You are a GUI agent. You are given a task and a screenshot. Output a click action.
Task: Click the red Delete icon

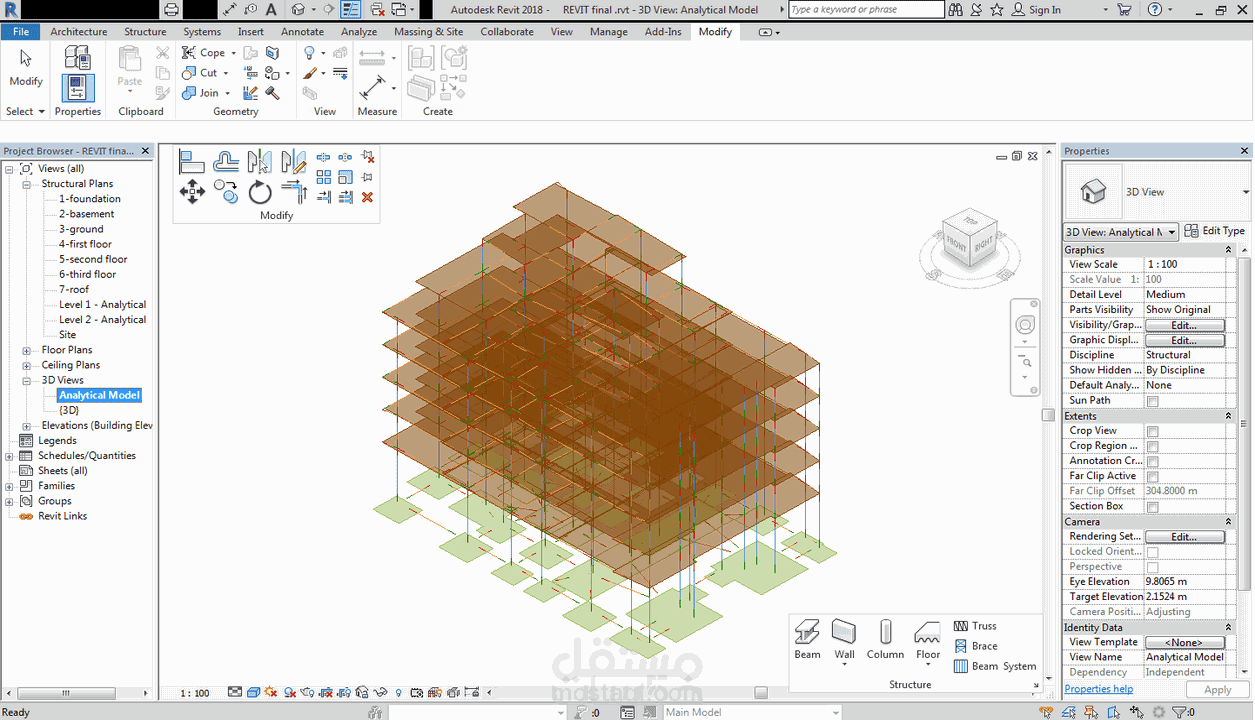click(367, 197)
